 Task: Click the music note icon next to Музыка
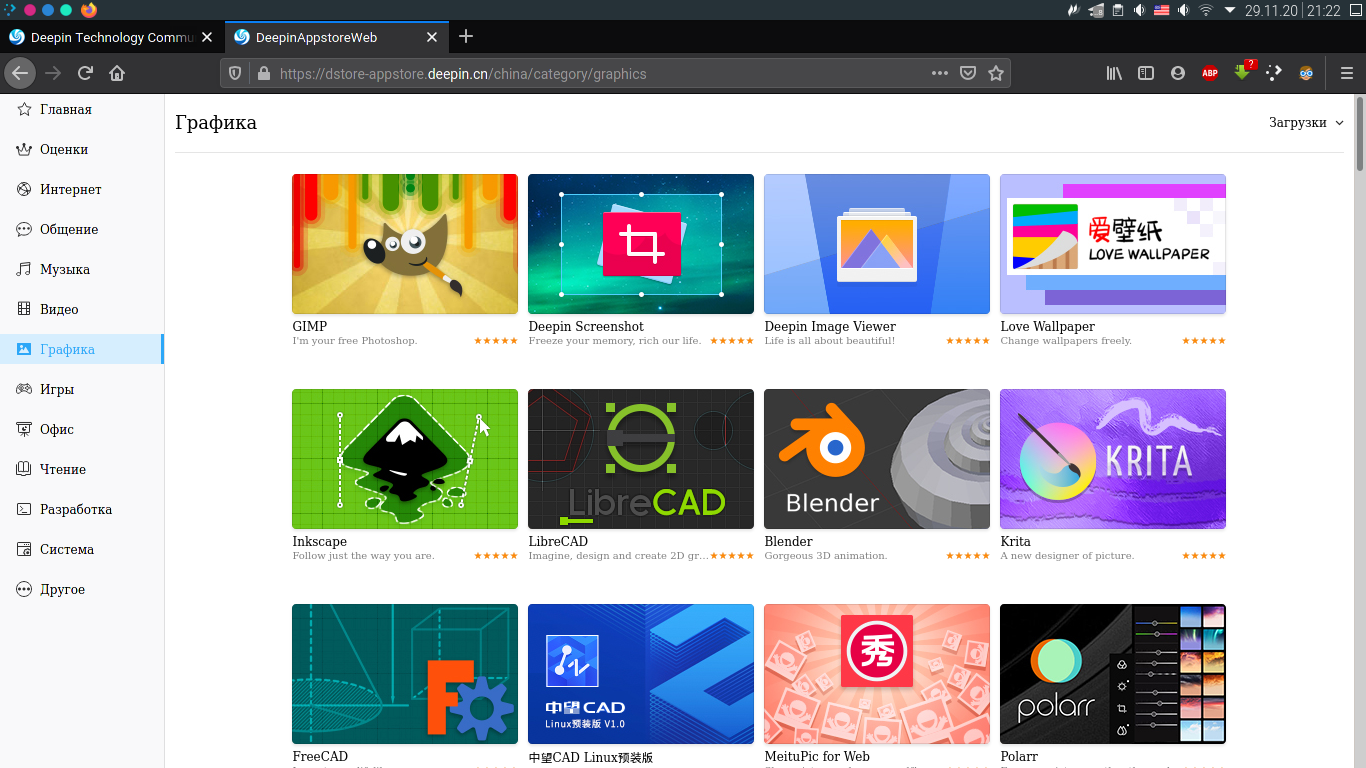click(x=24, y=269)
